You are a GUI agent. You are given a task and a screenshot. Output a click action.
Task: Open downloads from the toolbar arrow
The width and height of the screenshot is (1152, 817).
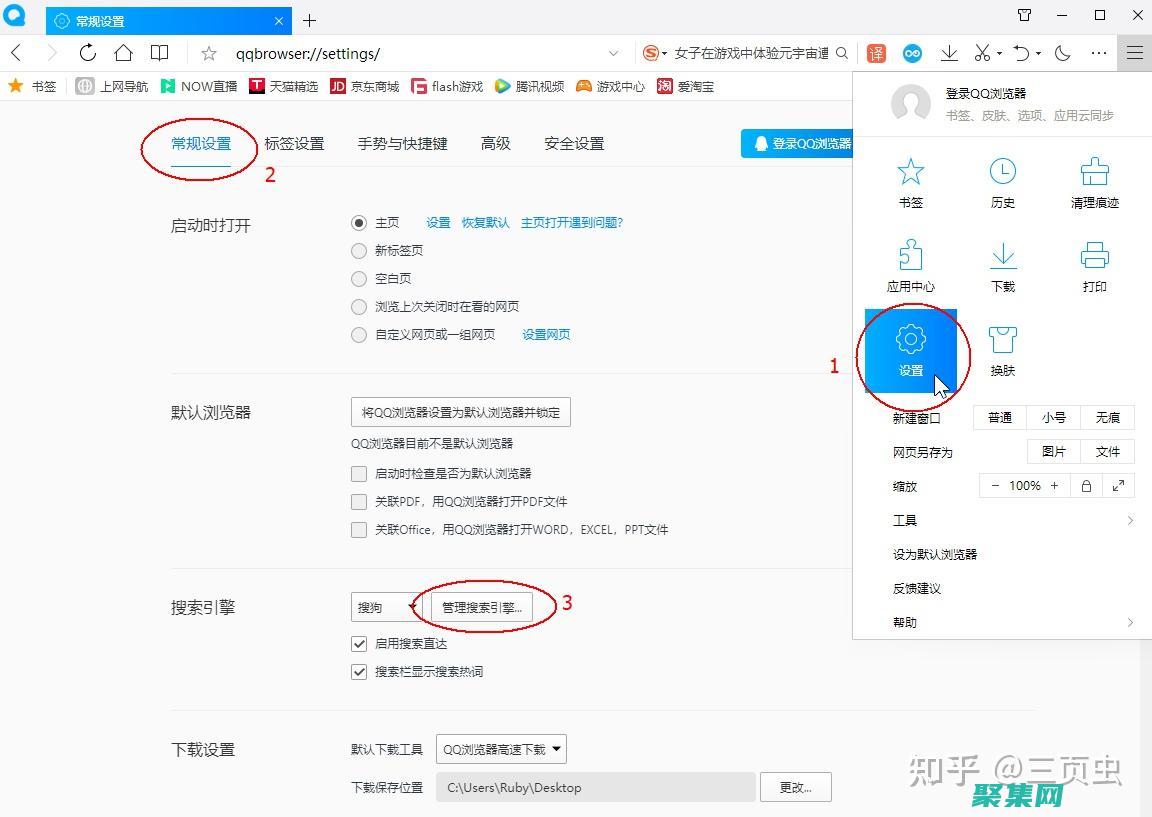click(x=949, y=53)
